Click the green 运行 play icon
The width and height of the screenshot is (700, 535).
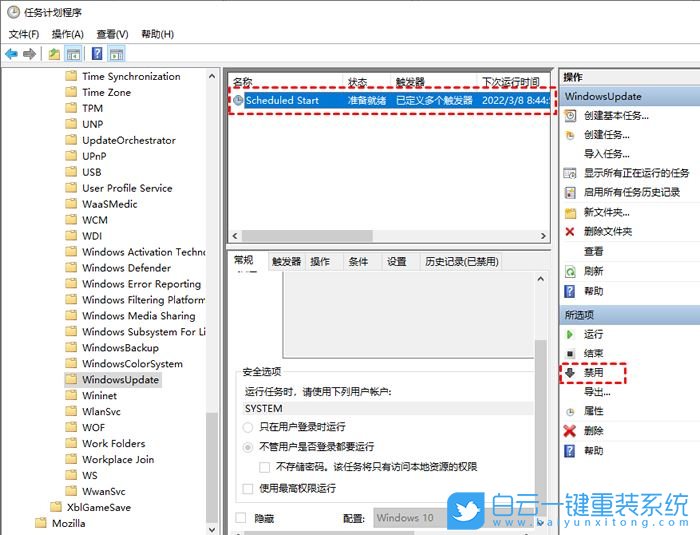point(570,334)
